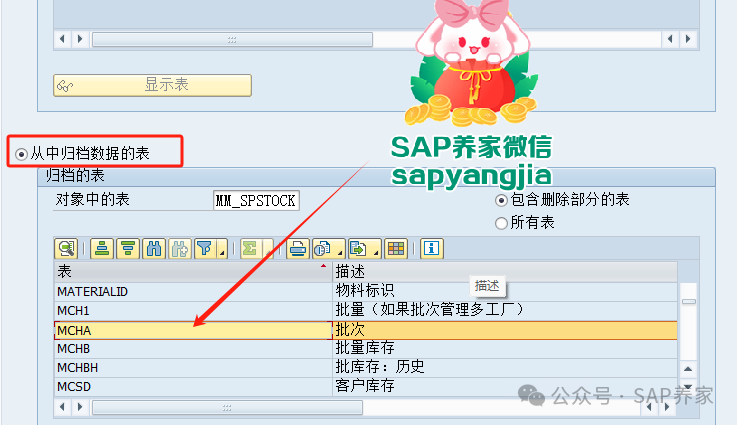Open the Details magnifier icon in ALV toolbar
Image resolution: width=737 pixels, height=425 pixels.
(66, 249)
